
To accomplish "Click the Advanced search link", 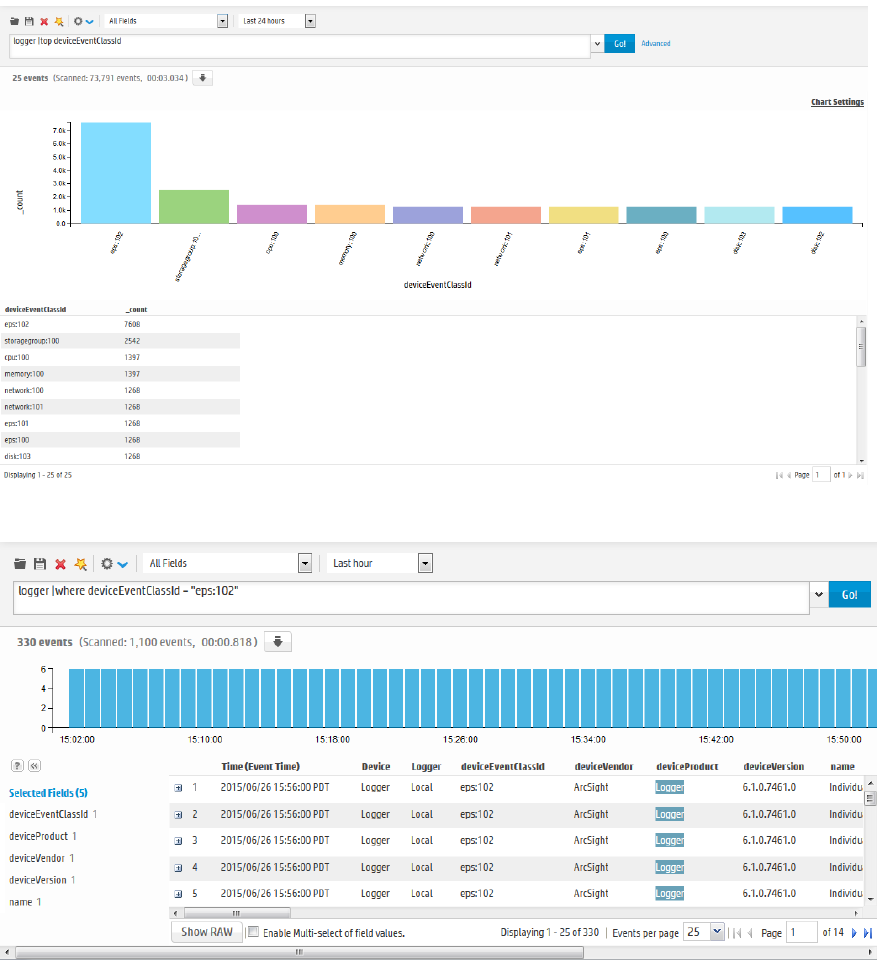I will pos(656,43).
